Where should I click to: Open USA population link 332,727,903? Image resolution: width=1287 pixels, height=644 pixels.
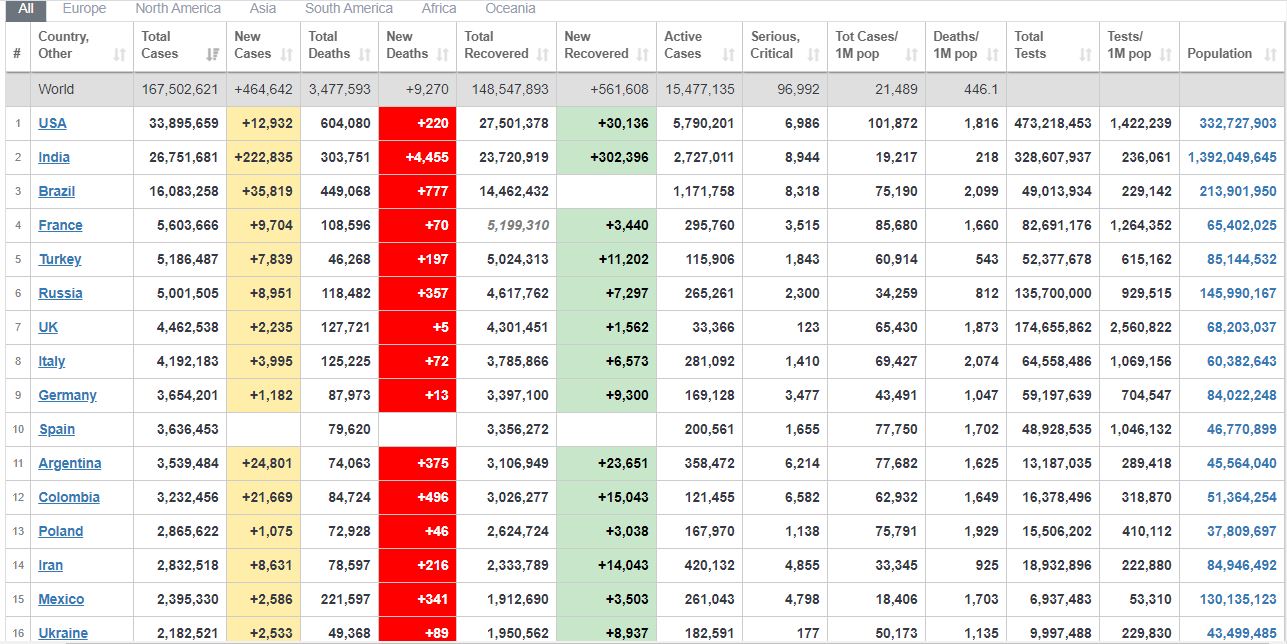coord(1238,123)
